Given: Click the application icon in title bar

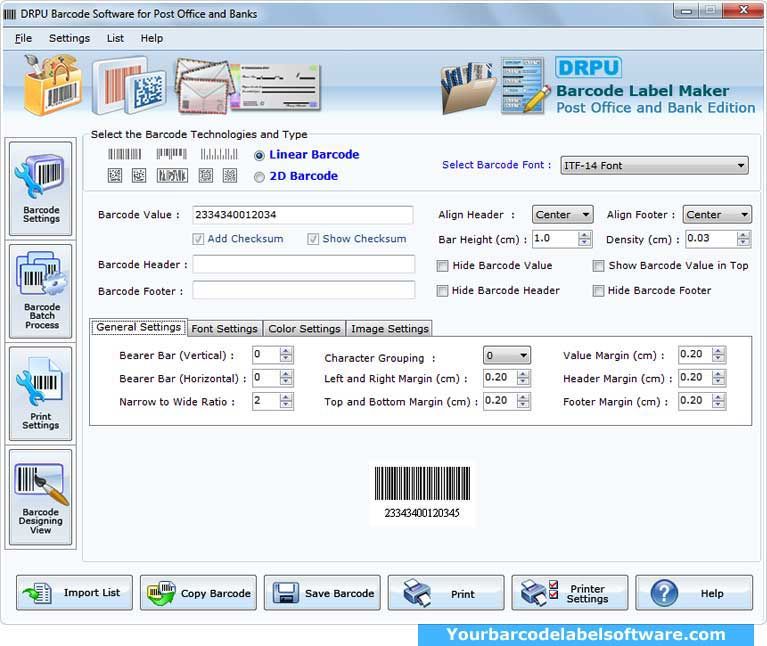Looking at the screenshot, I should coord(10,14).
